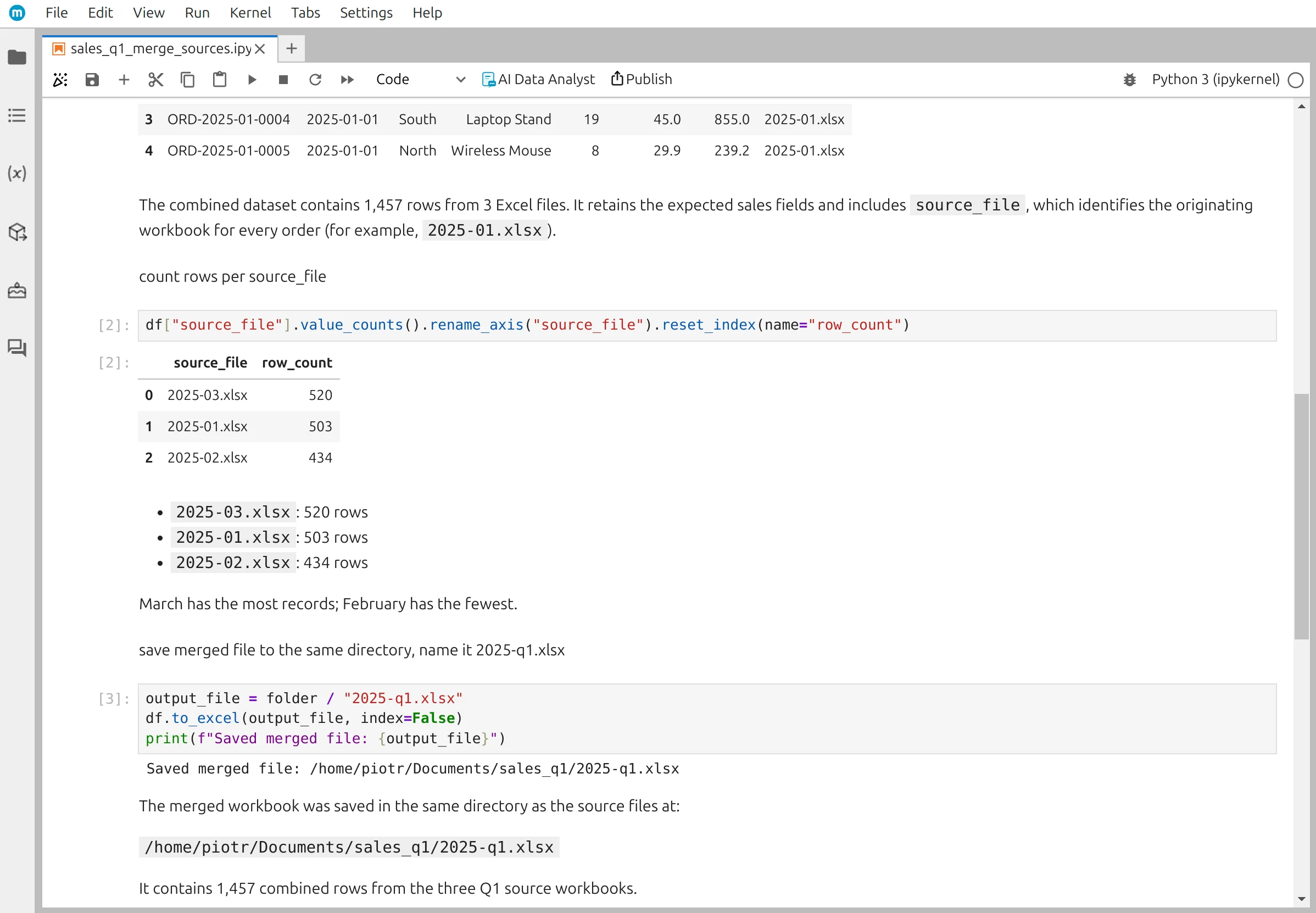
Task: Save the notebook with the floppy icon
Action: pyautogui.click(x=92, y=80)
